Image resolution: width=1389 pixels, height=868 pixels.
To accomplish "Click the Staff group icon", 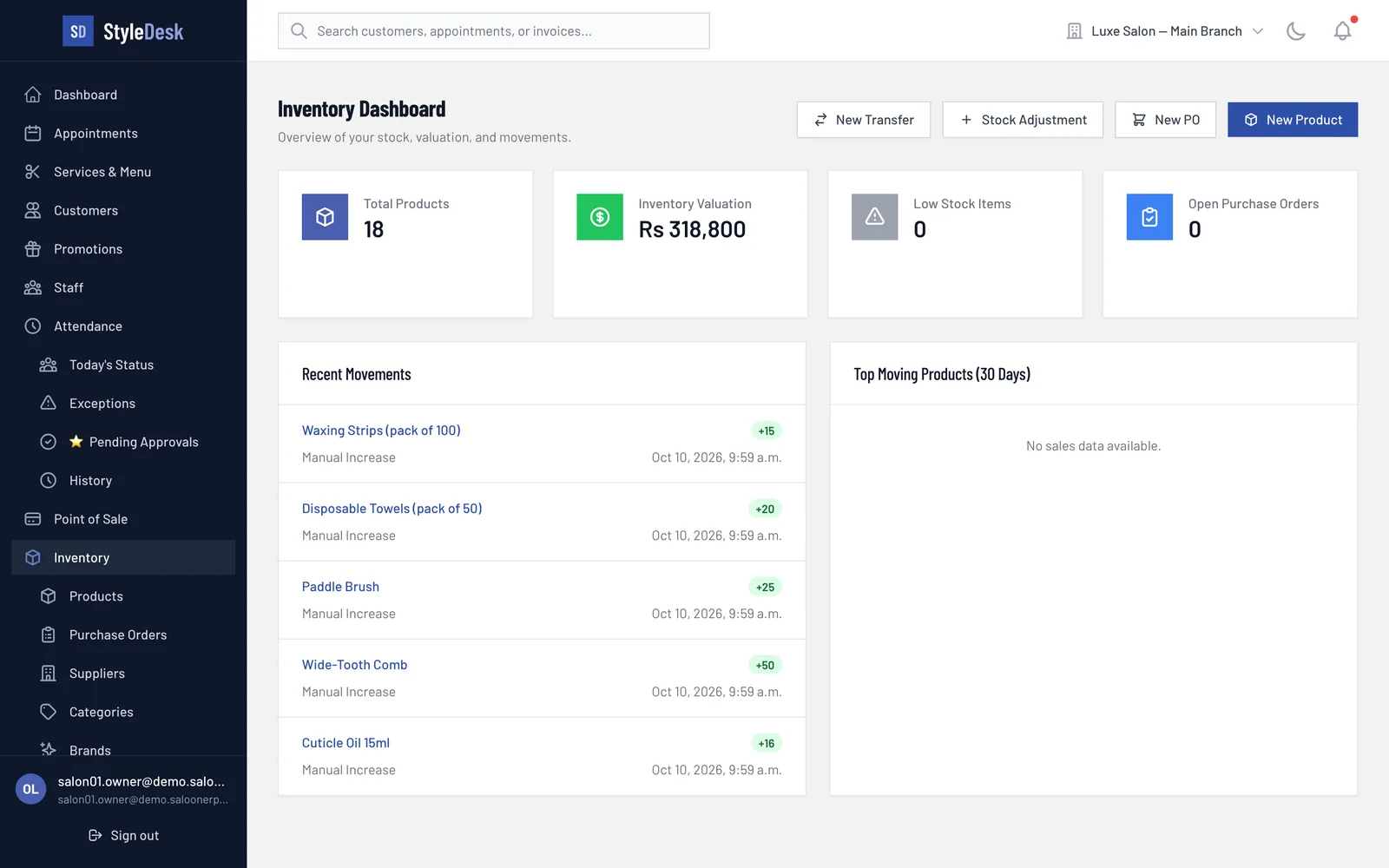I will click(33, 287).
